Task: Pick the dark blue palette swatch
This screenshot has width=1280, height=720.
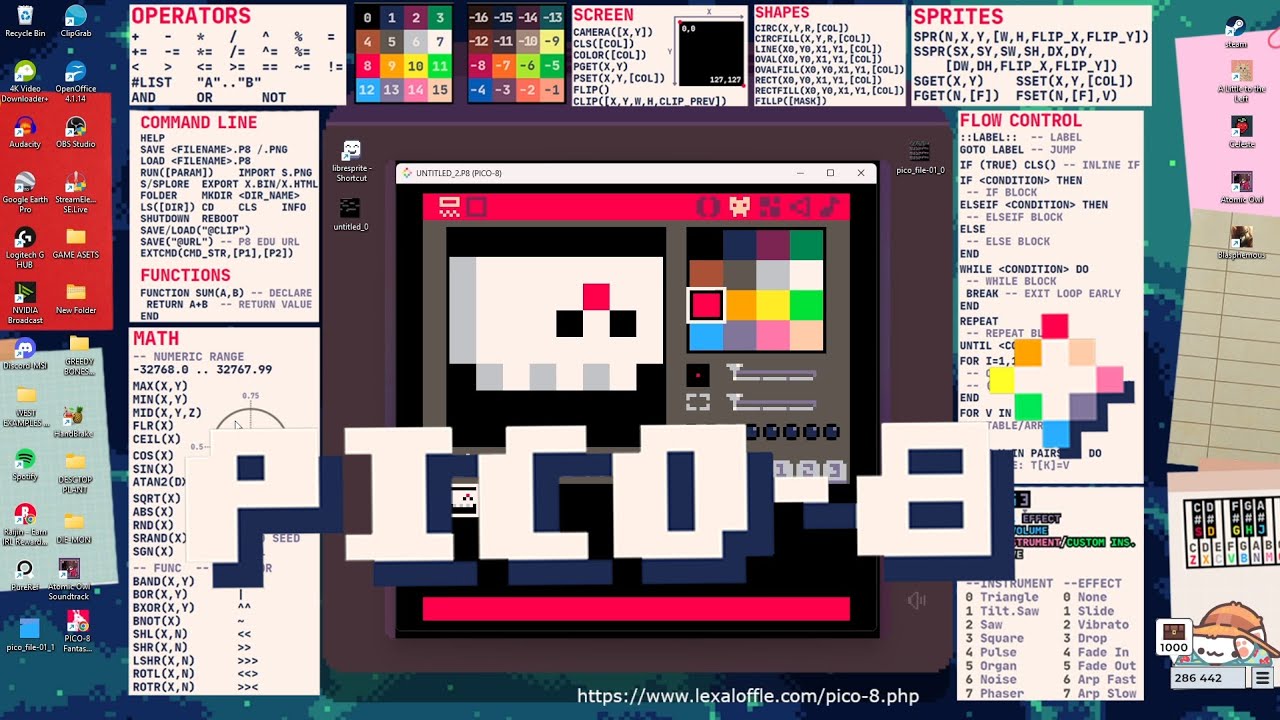Action: pyautogui.click(x=738, y=245)
